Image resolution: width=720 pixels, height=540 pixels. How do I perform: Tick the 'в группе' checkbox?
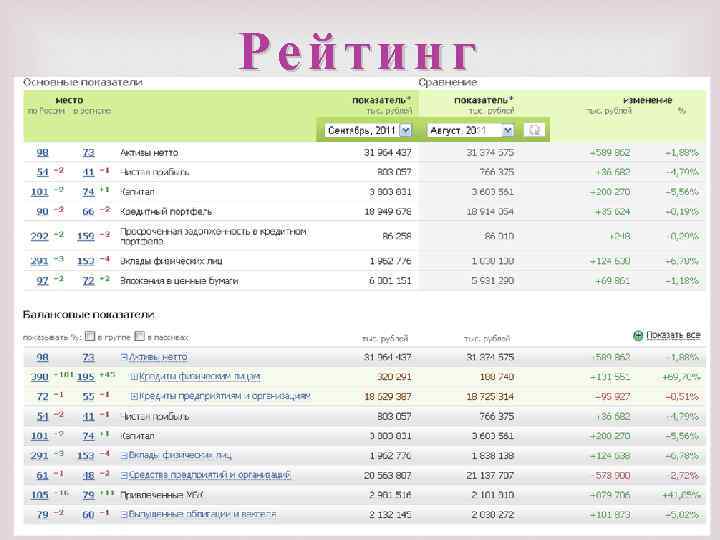click(90, 336)
